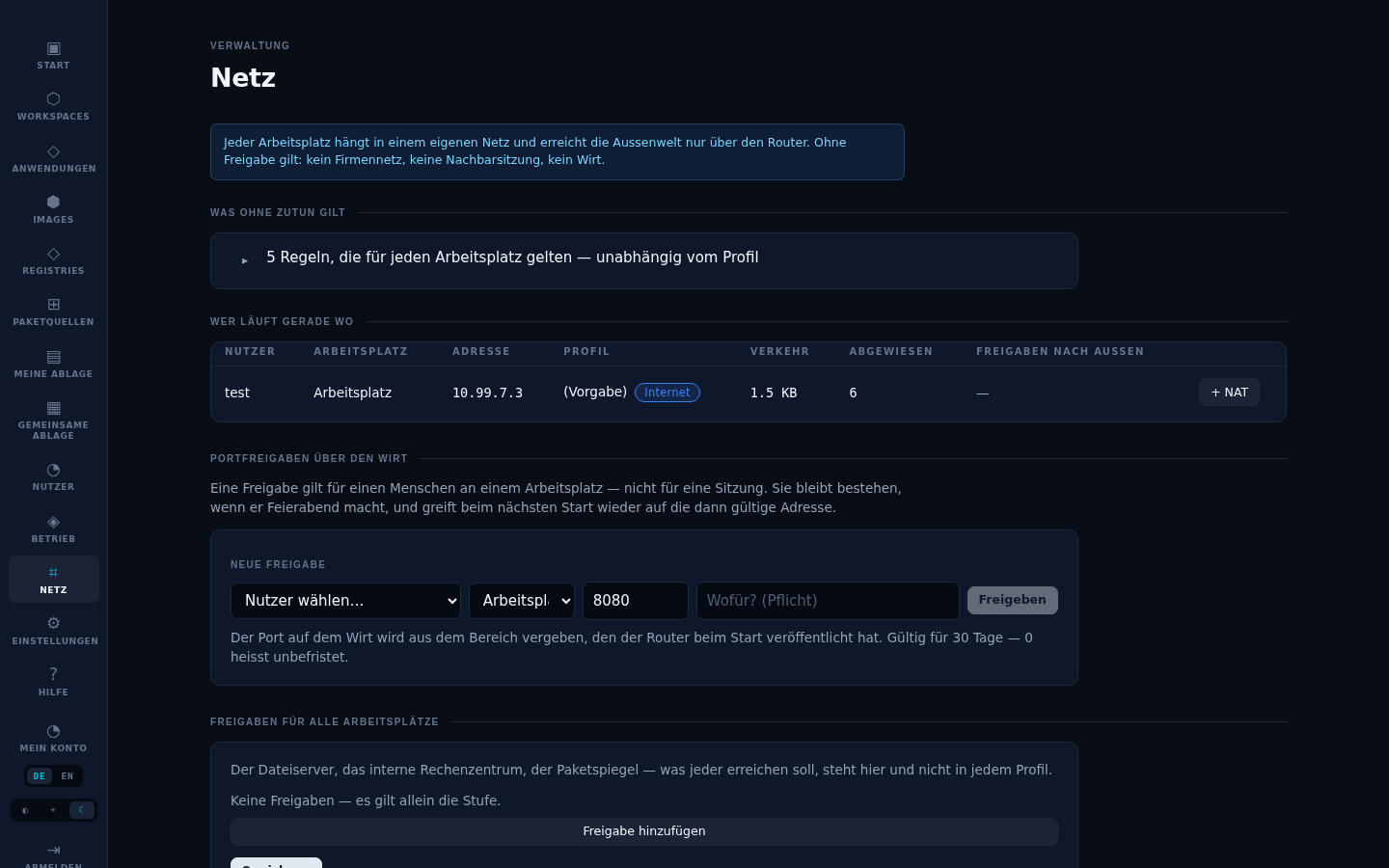Open Meine Ablage storage icon
1389x868 pixels.
pyautogui.click(x=53, y=357)
